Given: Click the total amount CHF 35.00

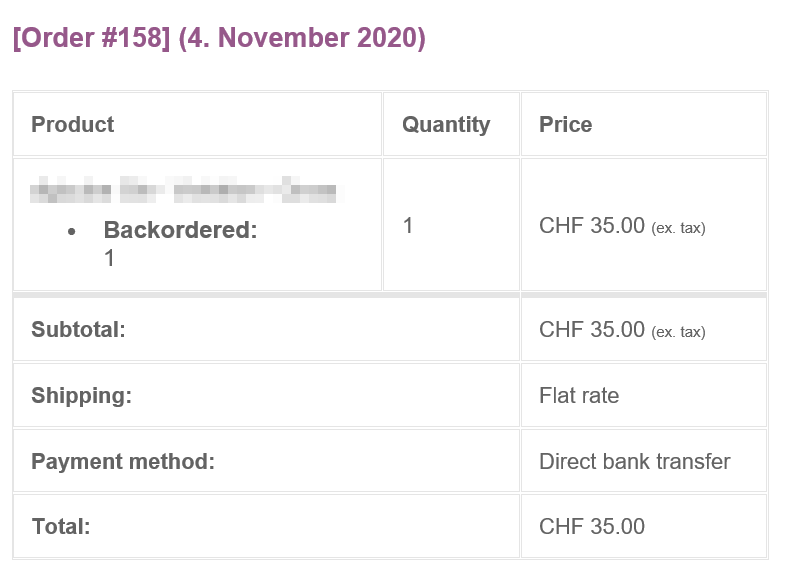Looking at the screenshot, I should tap(592, 526).
